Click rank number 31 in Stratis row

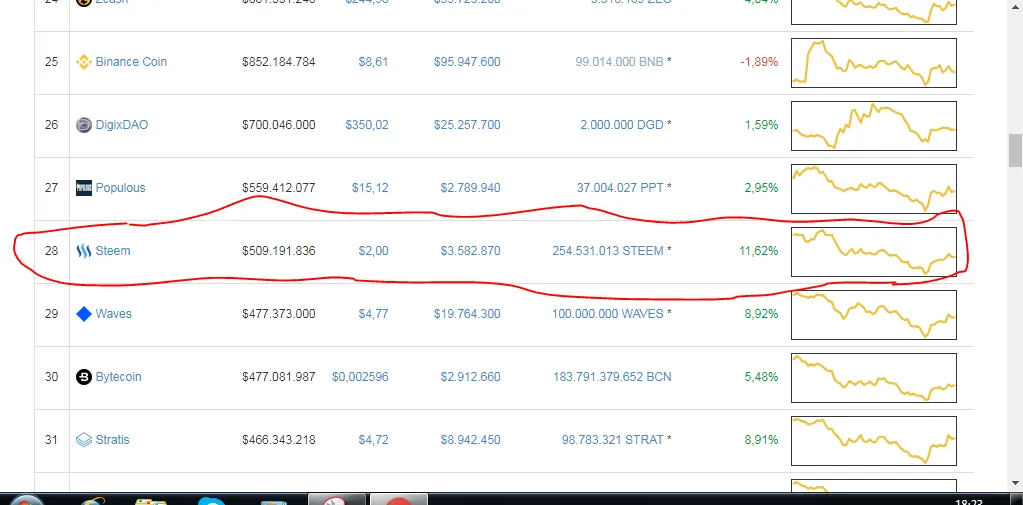tap(52, 440)
